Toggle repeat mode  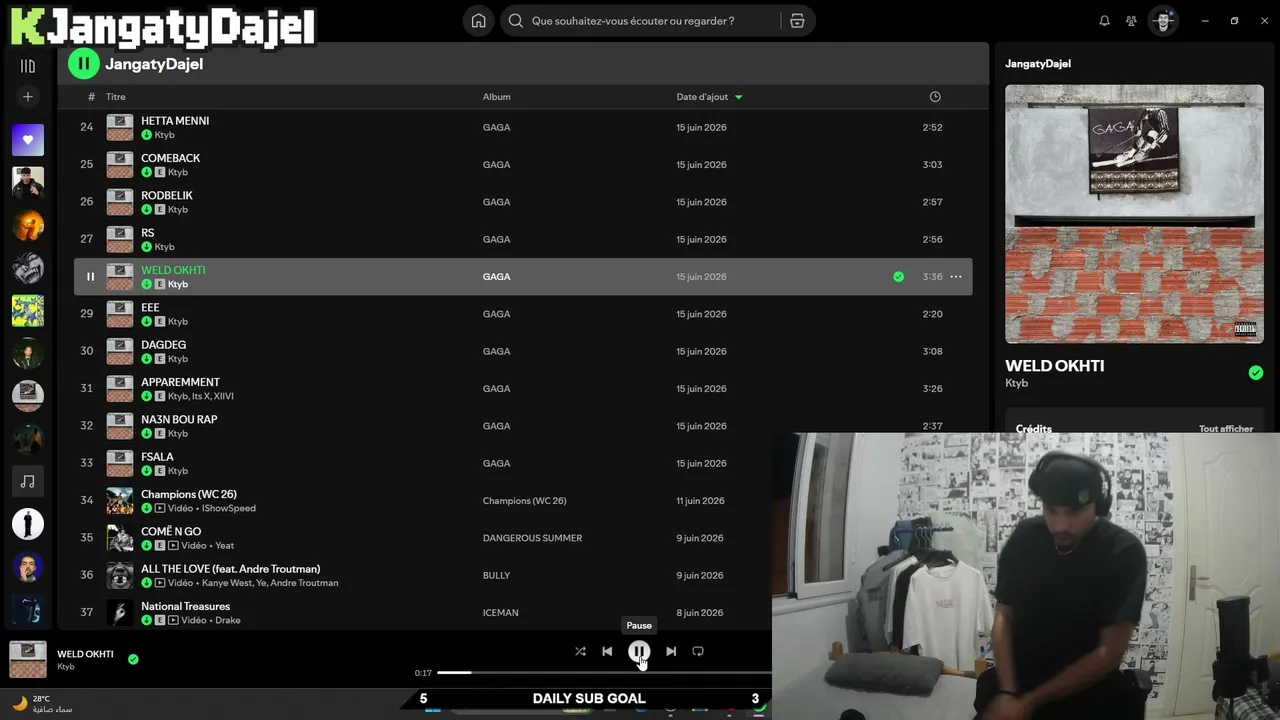[698, 651]
